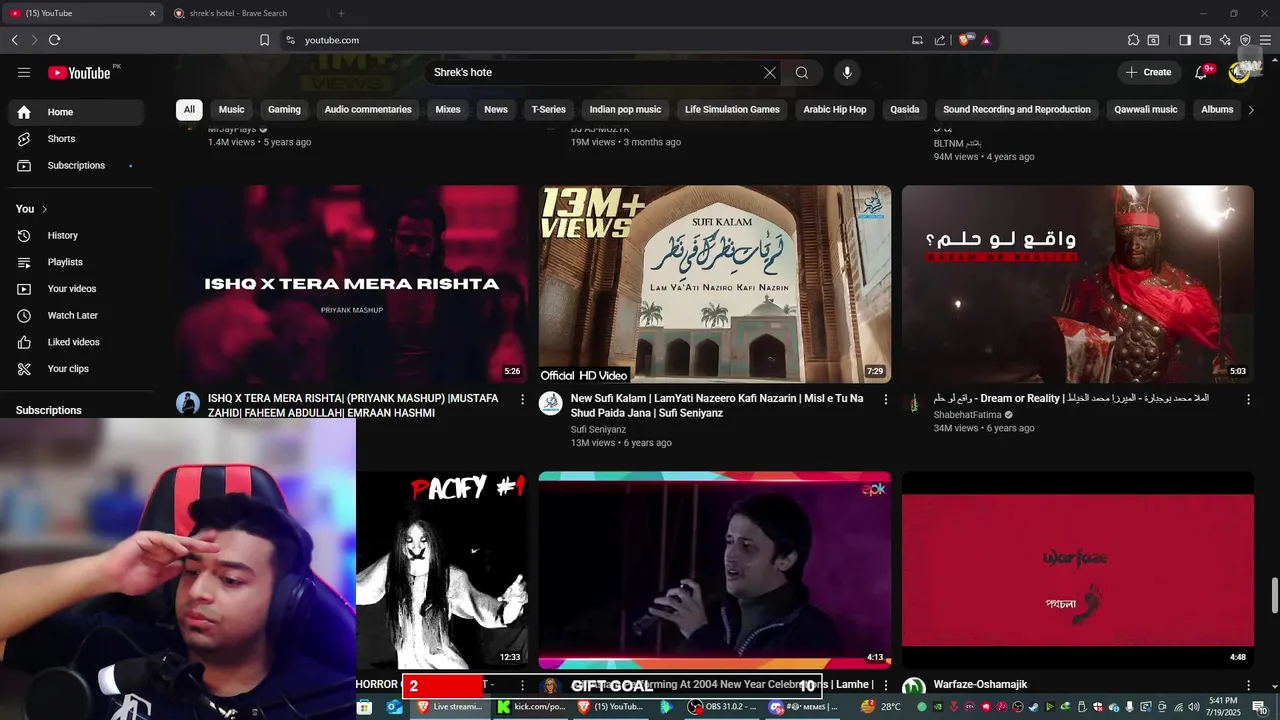1280x720 pixels.
Task: Select the Gaming filter chip
Action: pos(284,110)
